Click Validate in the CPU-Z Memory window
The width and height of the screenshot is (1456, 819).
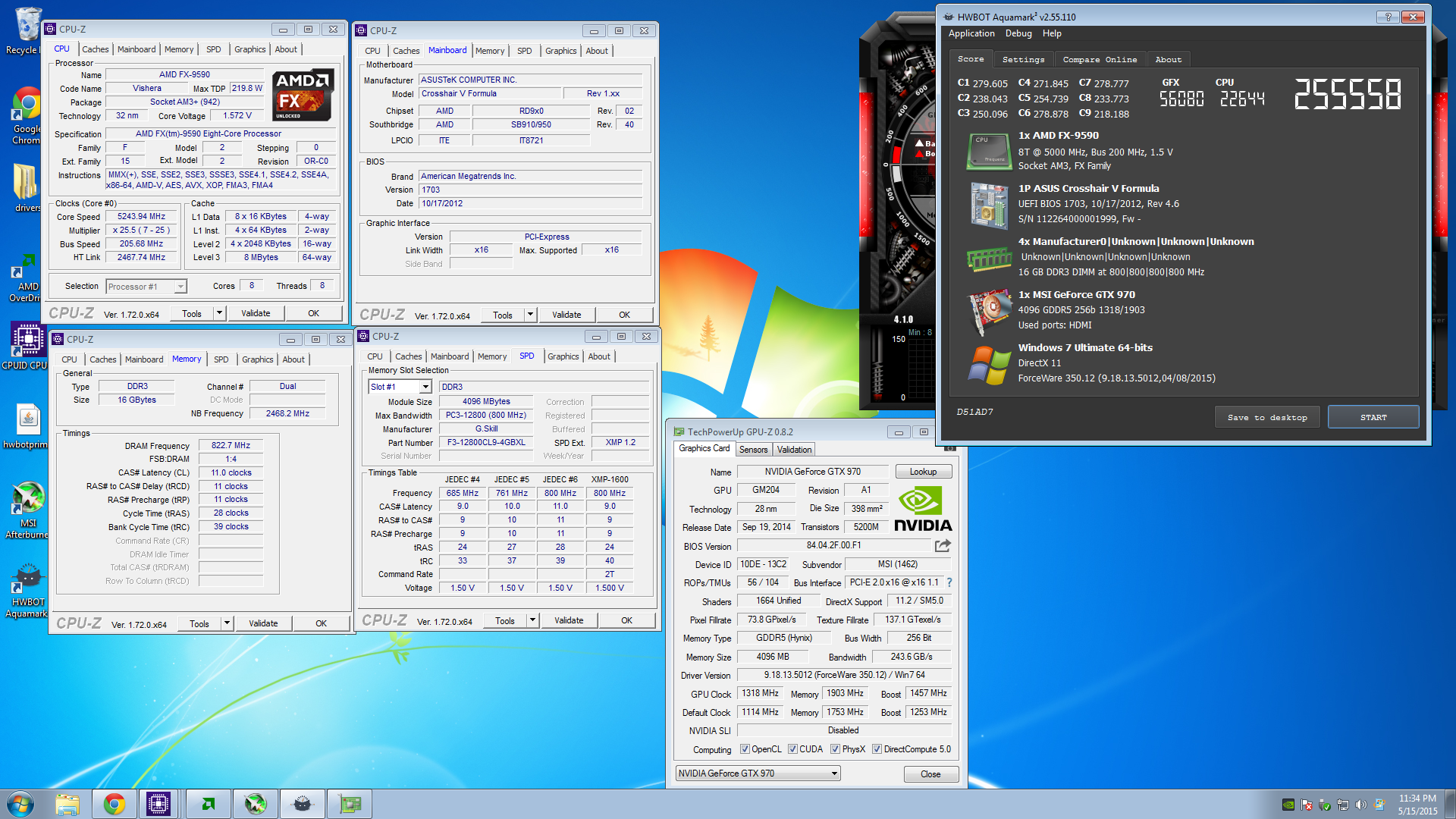pos(263,623)
